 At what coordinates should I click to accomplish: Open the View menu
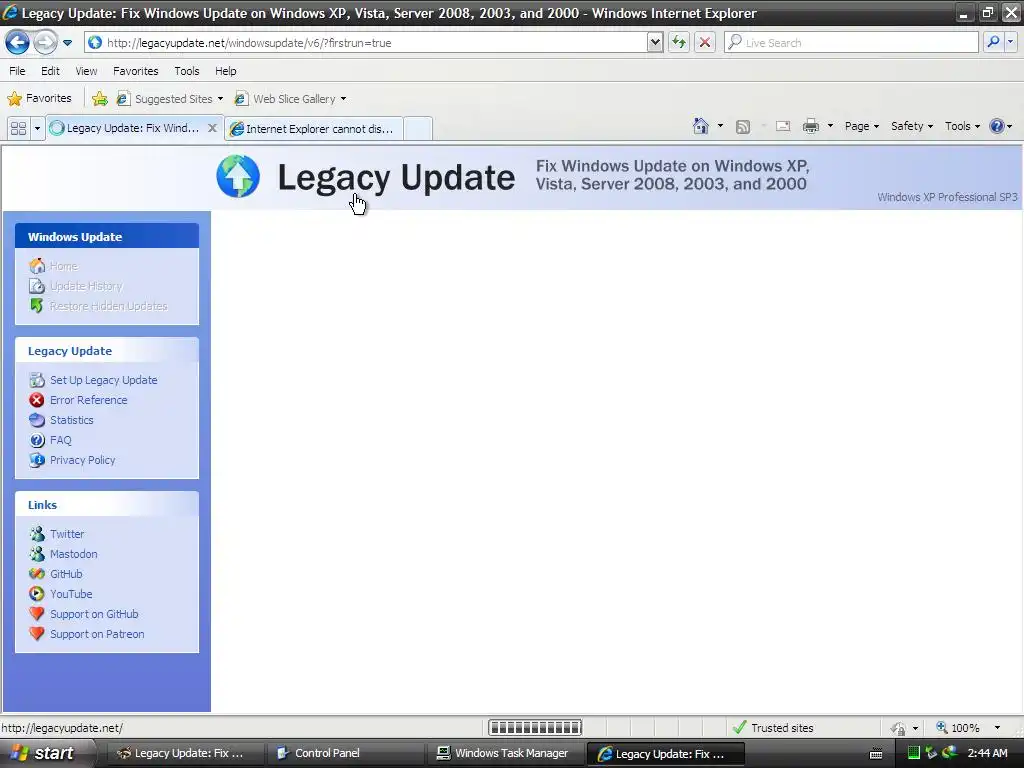86,71
